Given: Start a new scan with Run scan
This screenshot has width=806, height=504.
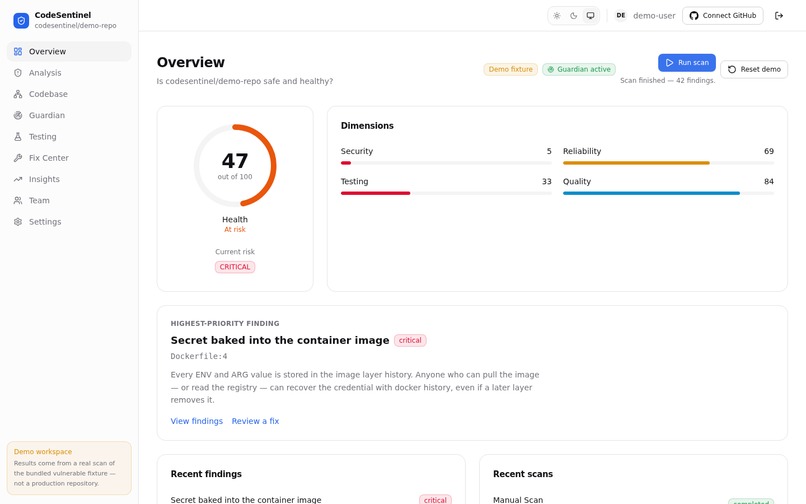Looking at the screenshot, I should pos(687,63).
